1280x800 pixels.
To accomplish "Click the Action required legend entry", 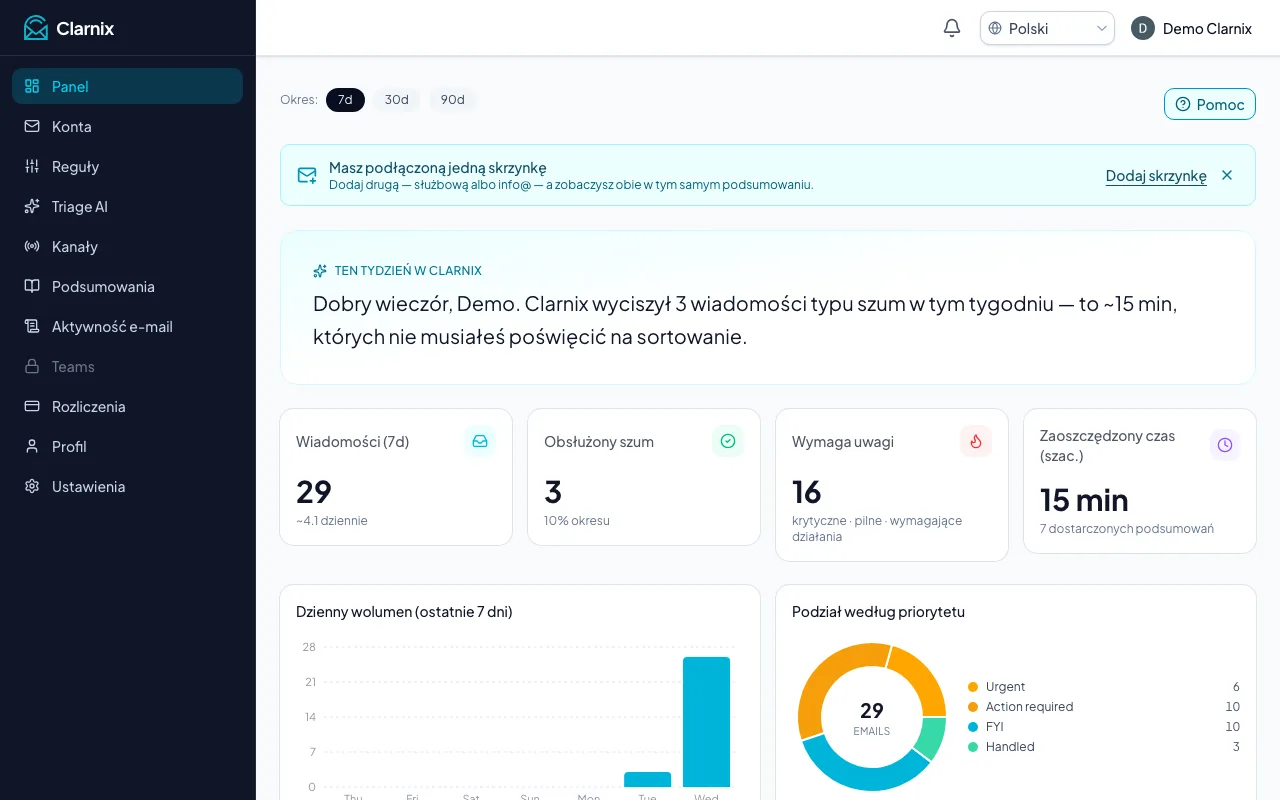I will tap(1103, 707).
